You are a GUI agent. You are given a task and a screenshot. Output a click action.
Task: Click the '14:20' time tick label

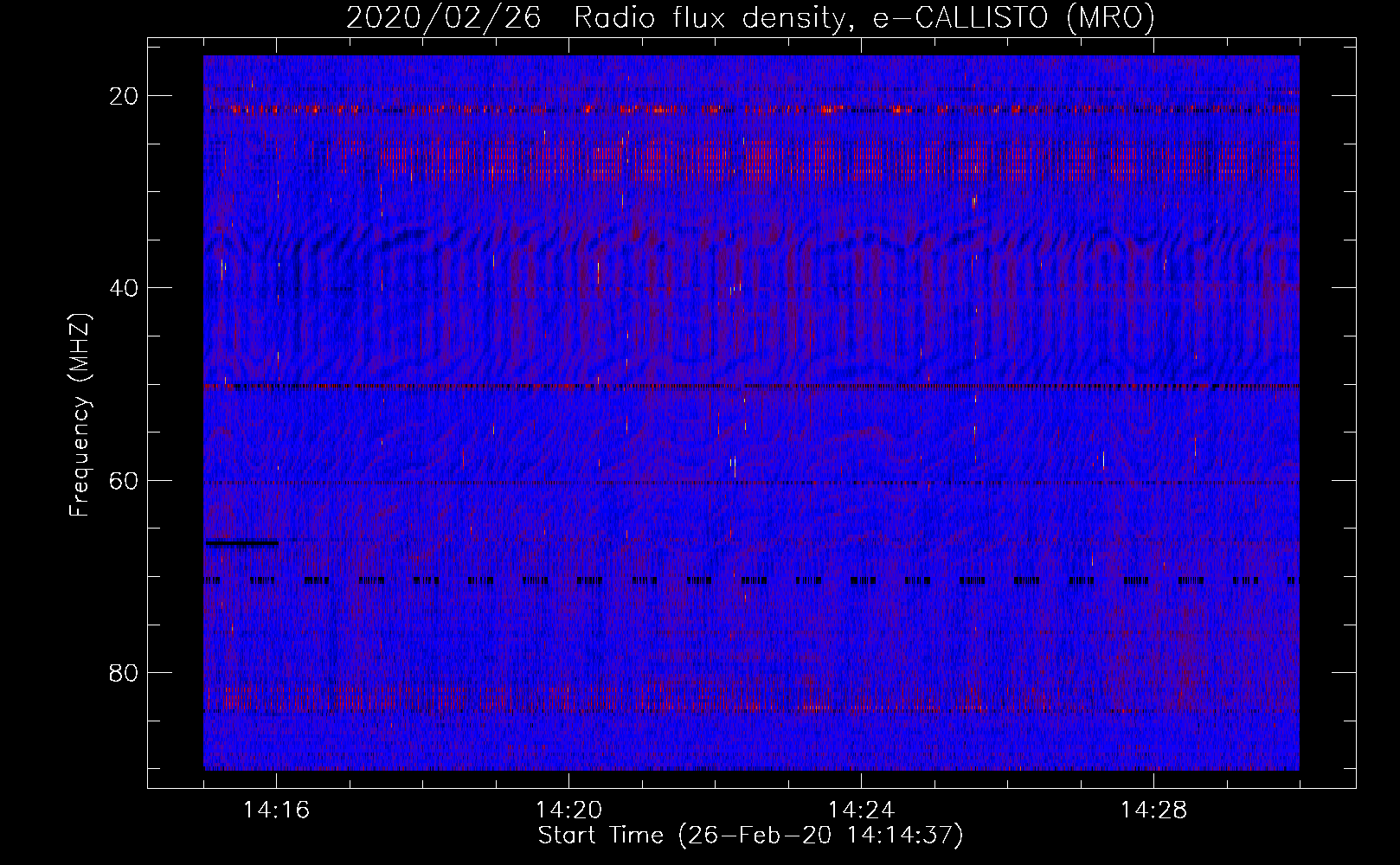568,811
